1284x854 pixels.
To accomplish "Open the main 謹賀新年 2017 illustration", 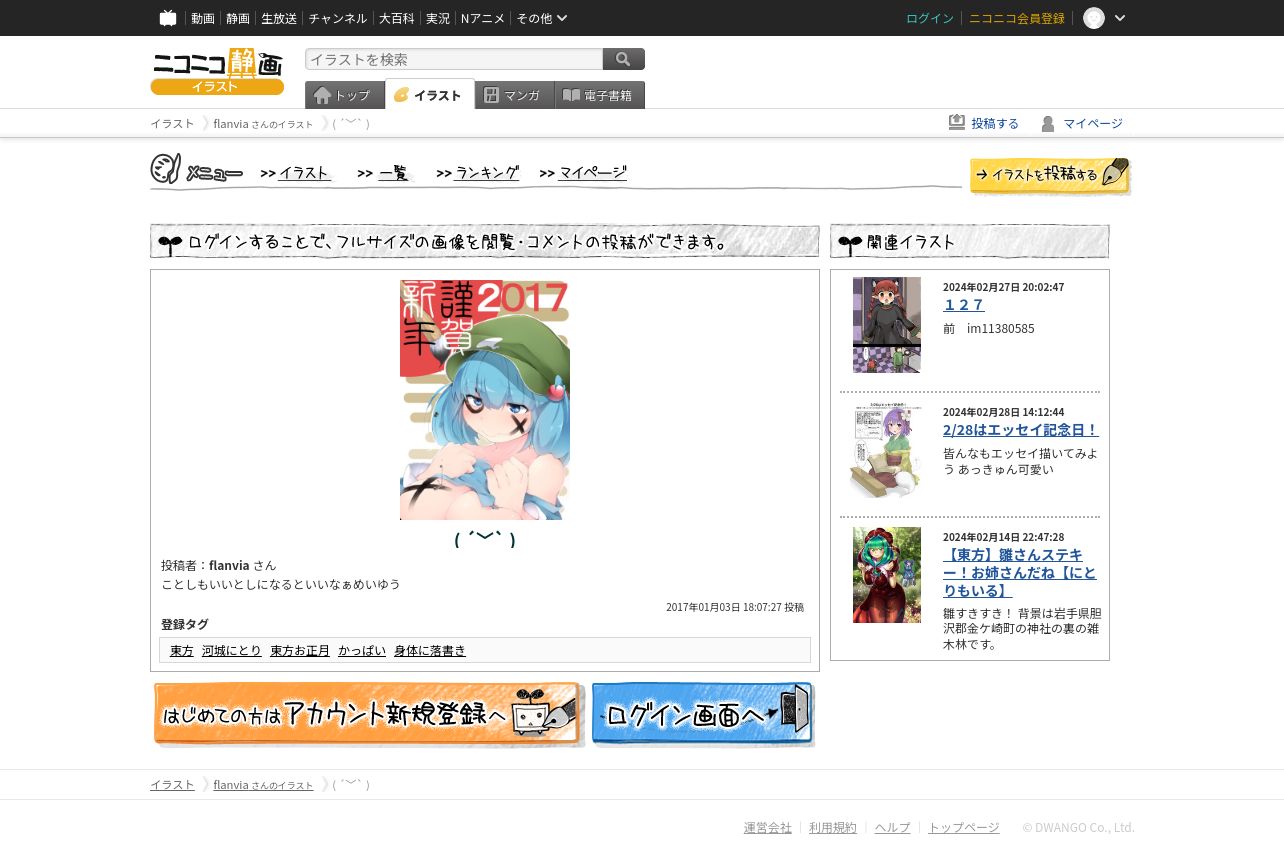I will [485, 400].
